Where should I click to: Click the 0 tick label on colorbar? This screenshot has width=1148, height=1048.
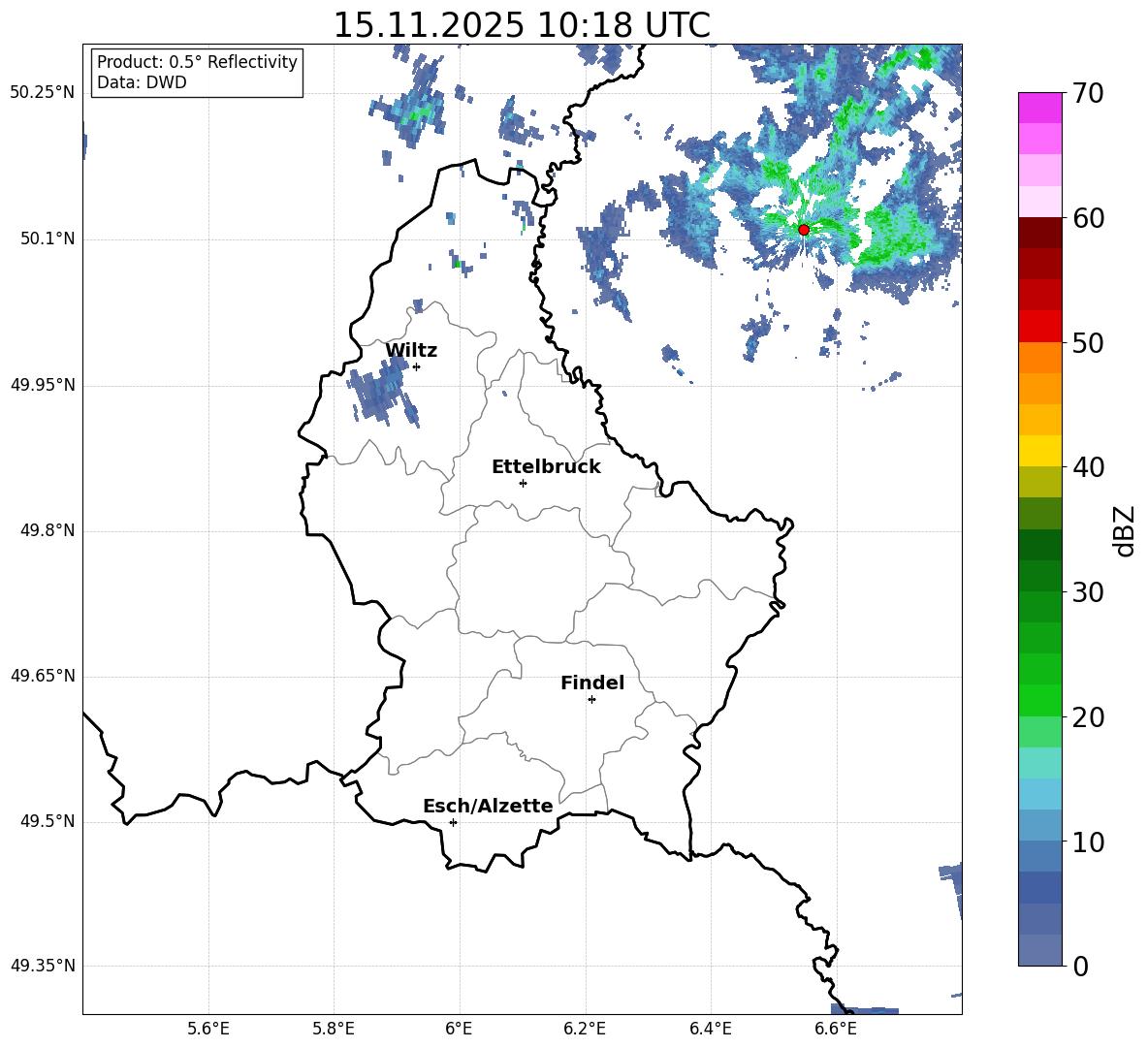coord(1080,966)
